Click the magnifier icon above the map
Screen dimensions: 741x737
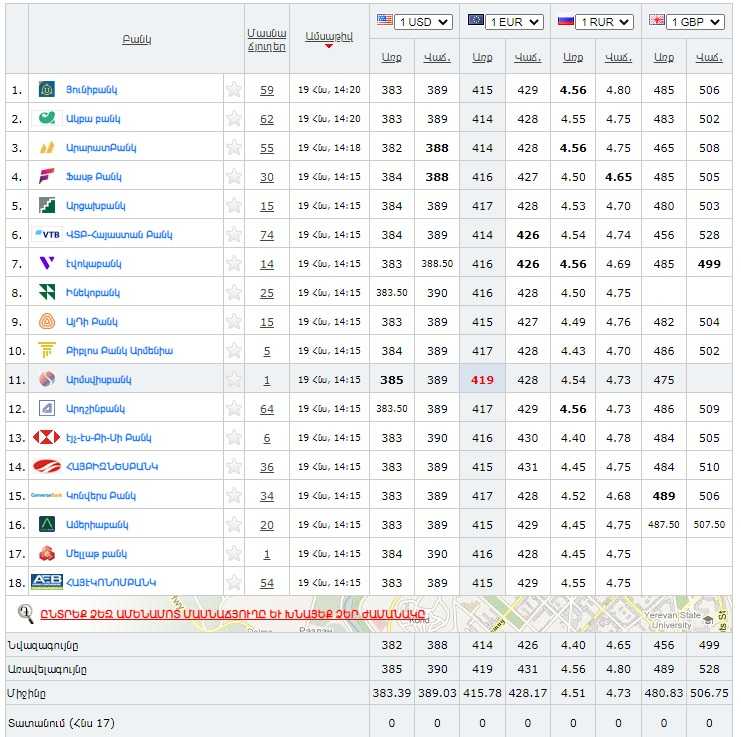click(x=26, y=613)
